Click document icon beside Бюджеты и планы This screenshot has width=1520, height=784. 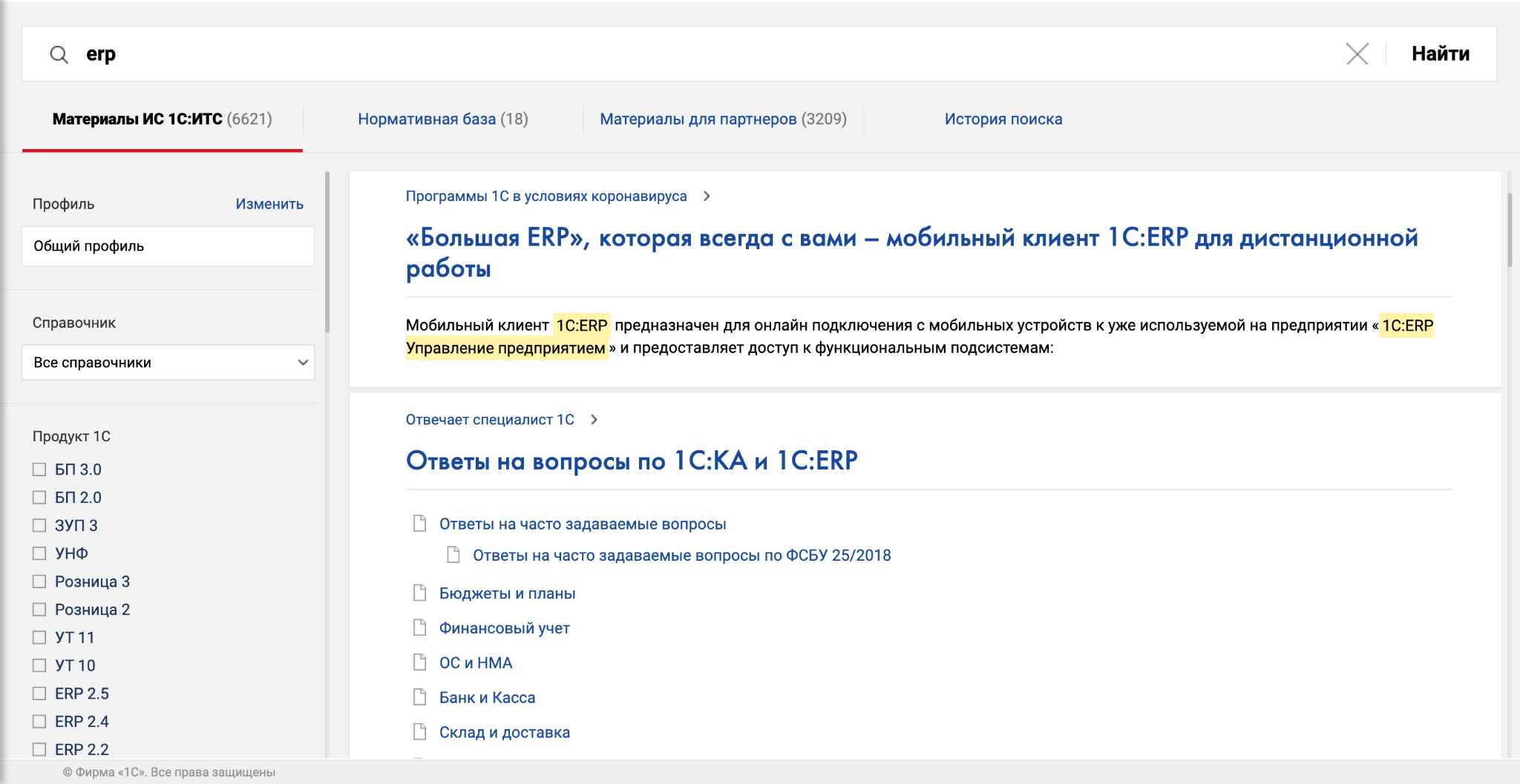click(420, 593)
